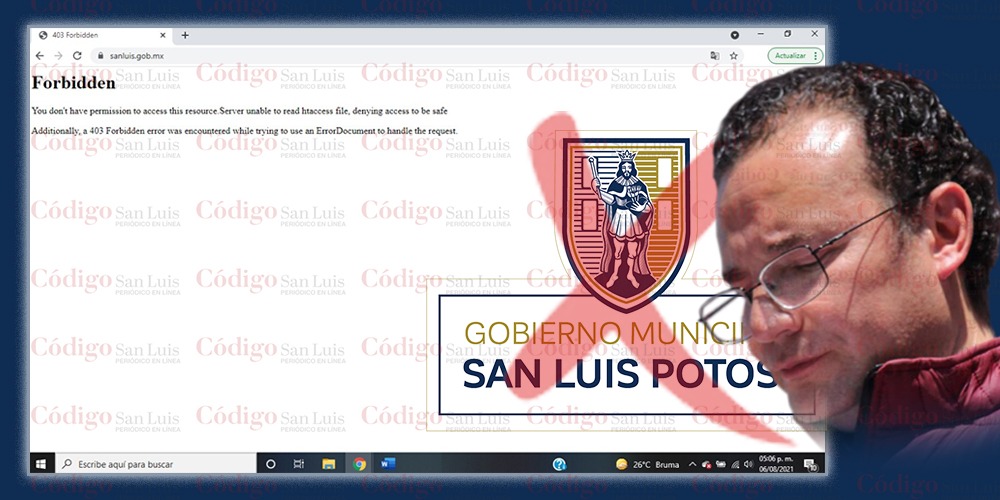Select the 403 Forbidden tab
1000x500 pixels.
(x=102, y=35)
